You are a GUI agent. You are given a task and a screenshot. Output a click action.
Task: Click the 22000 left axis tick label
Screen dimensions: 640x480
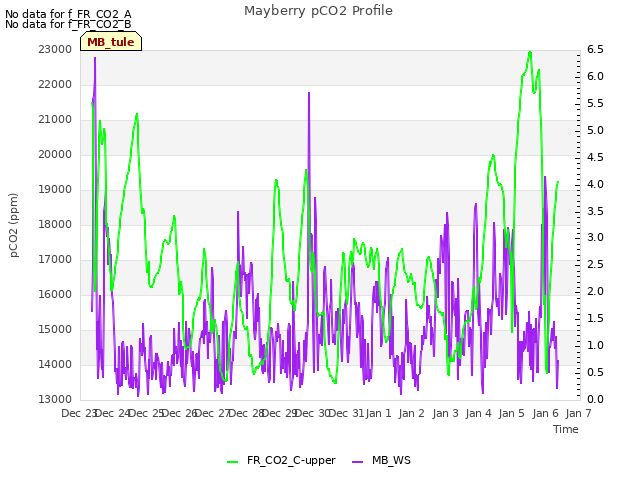tap(55, 84)
